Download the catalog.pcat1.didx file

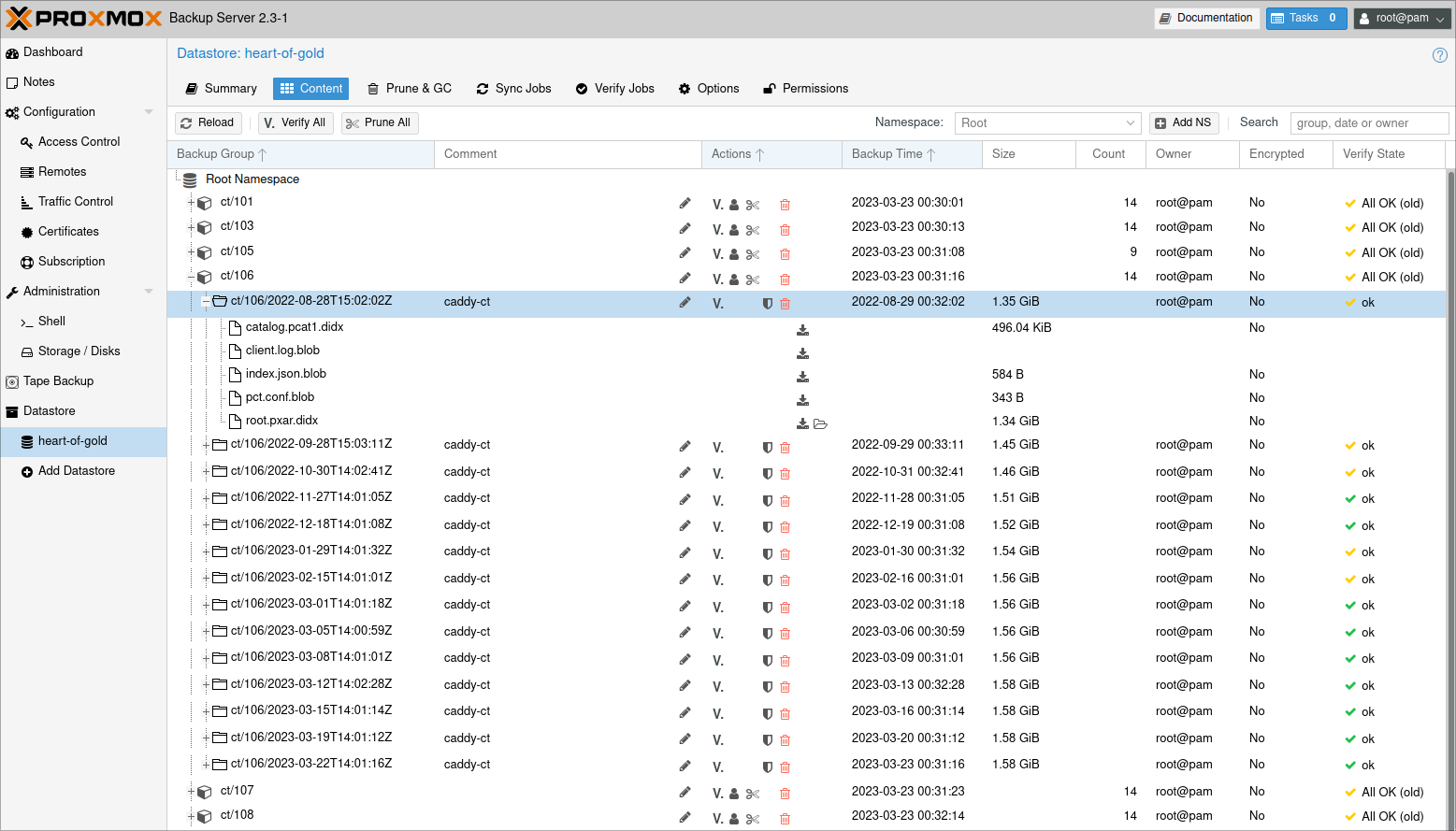tap(802, 329)
